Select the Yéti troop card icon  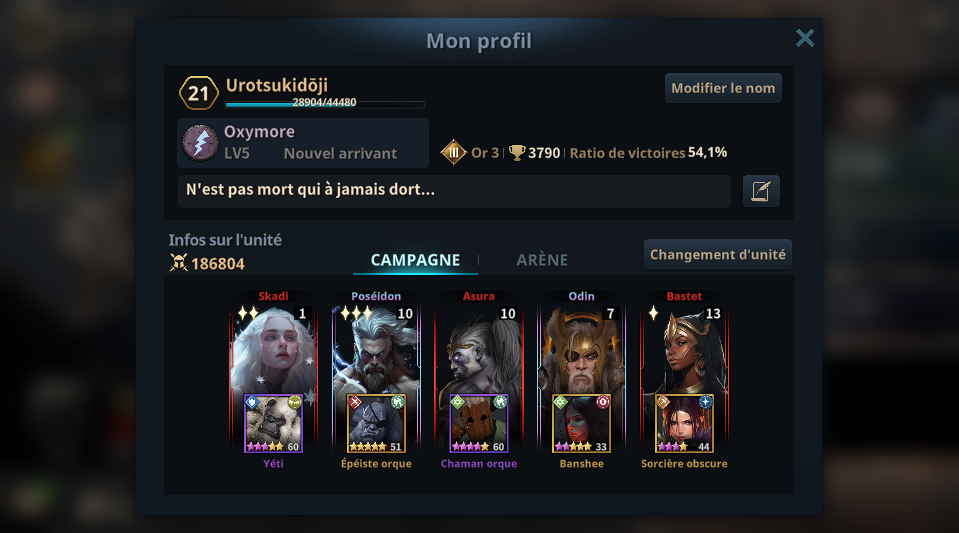pos(273,423)
